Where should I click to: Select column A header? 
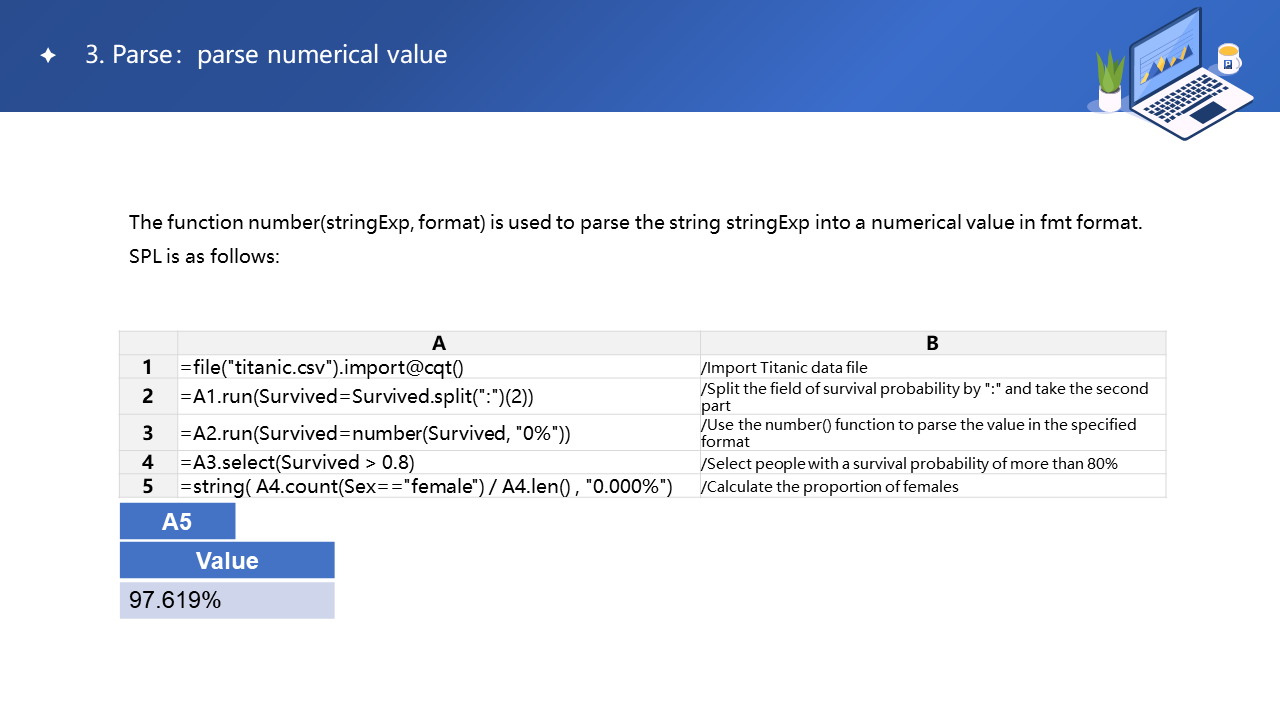point(439,343)
